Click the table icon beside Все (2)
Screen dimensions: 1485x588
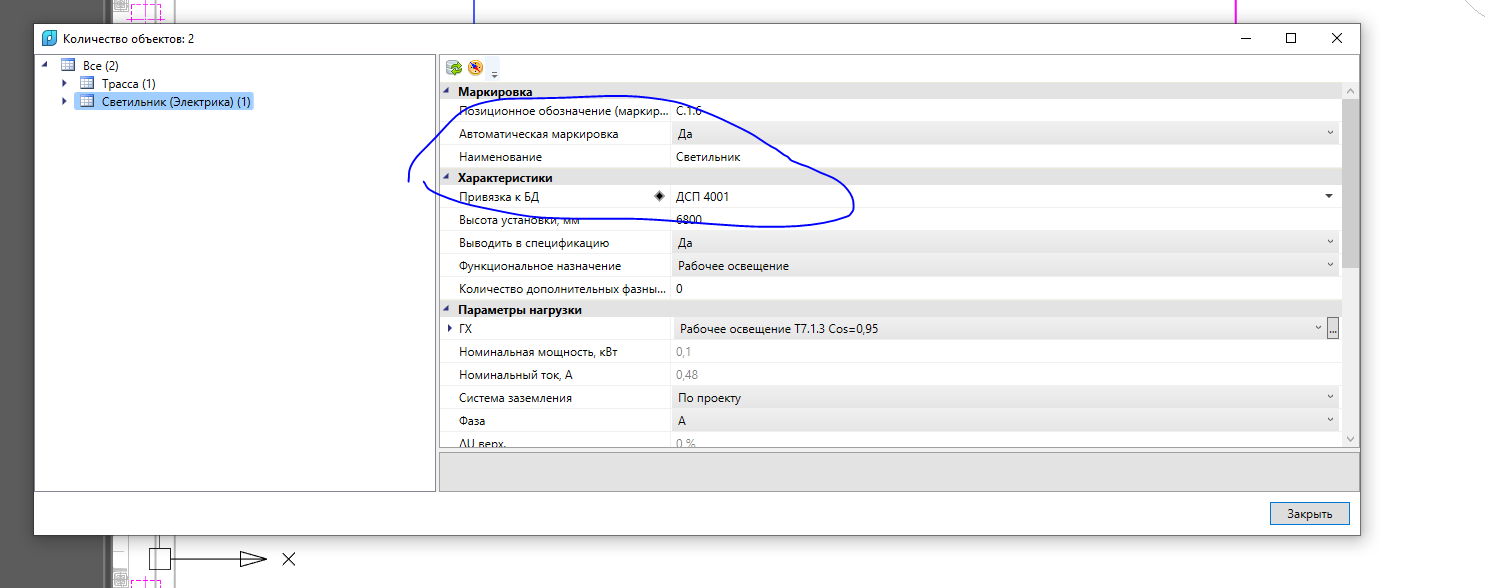[x=68, y=65]
